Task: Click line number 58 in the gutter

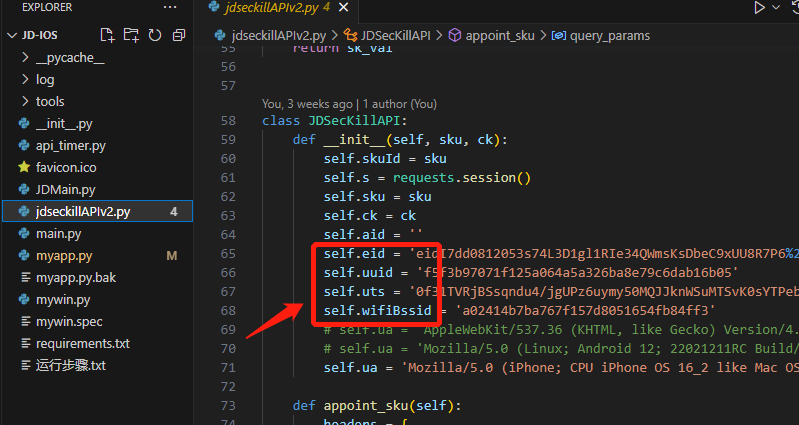Action: coord(228,120)
